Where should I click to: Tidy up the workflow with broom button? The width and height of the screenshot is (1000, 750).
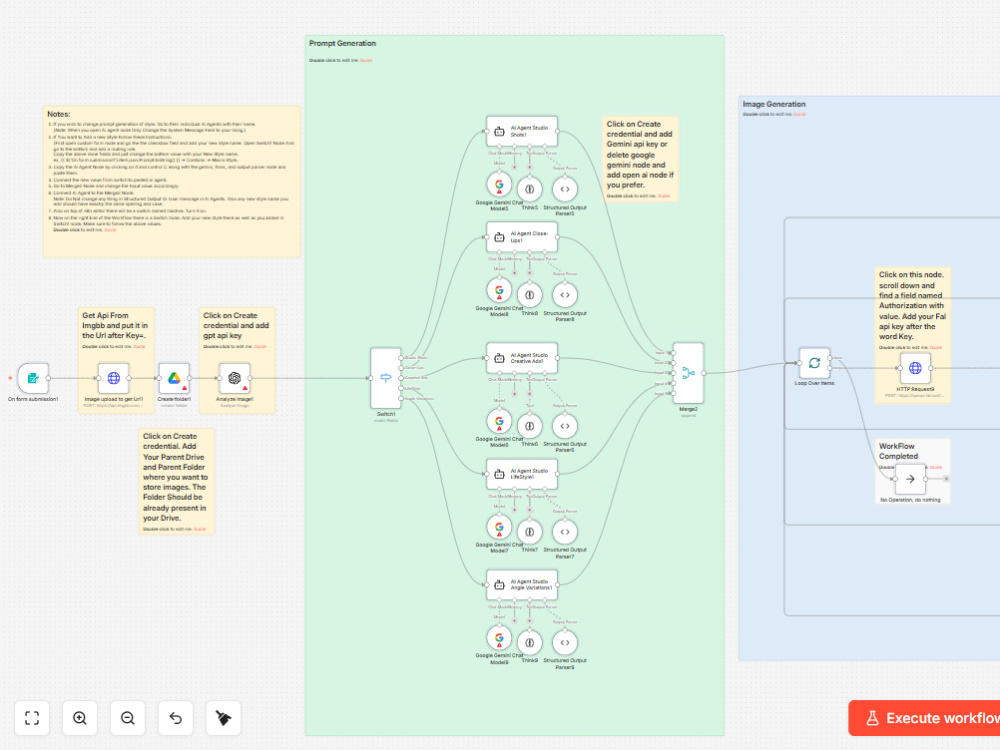(223, 718)
